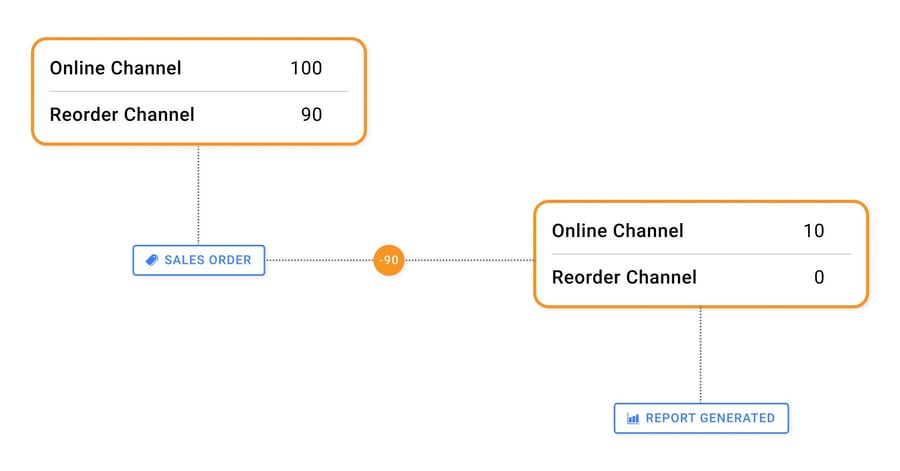Select the value 90 for Reorder Channel
The width and height of the screenshot is (900, 471).
point(311,114)
